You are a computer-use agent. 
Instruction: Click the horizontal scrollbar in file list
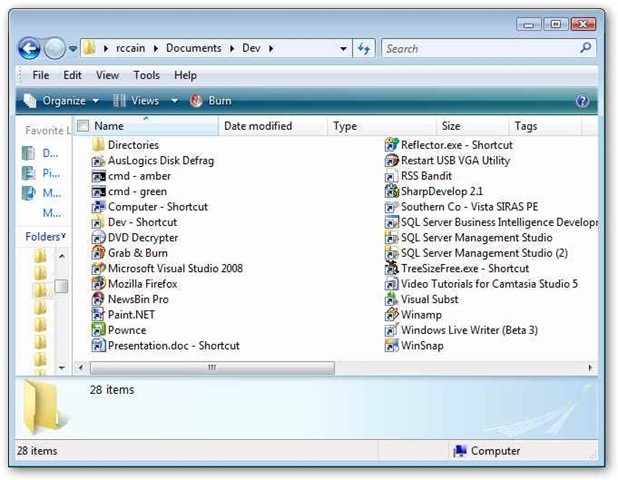[211, 367]
